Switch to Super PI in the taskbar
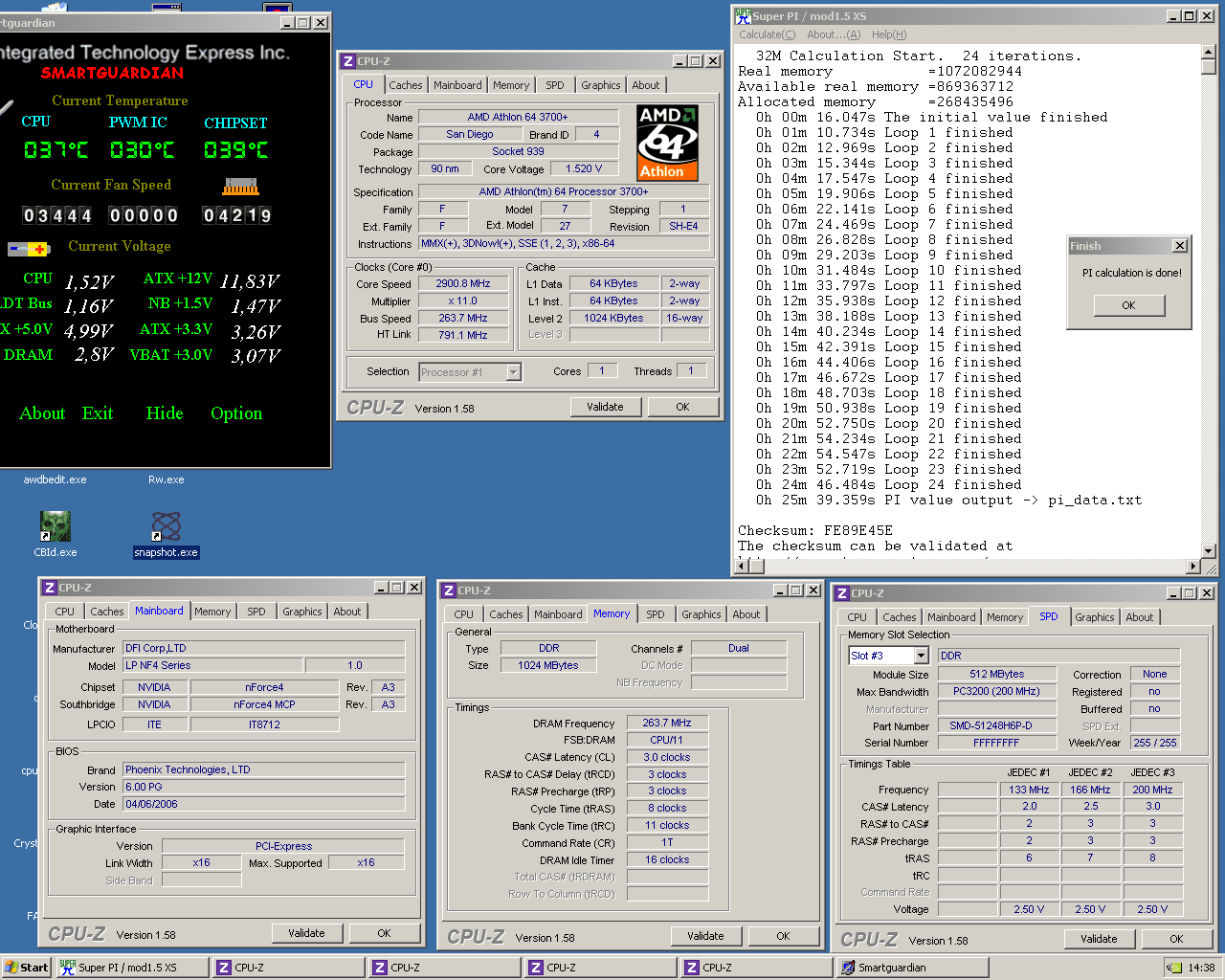Image resolution: width=1225 pixels, height=980 pixels. 132,968
